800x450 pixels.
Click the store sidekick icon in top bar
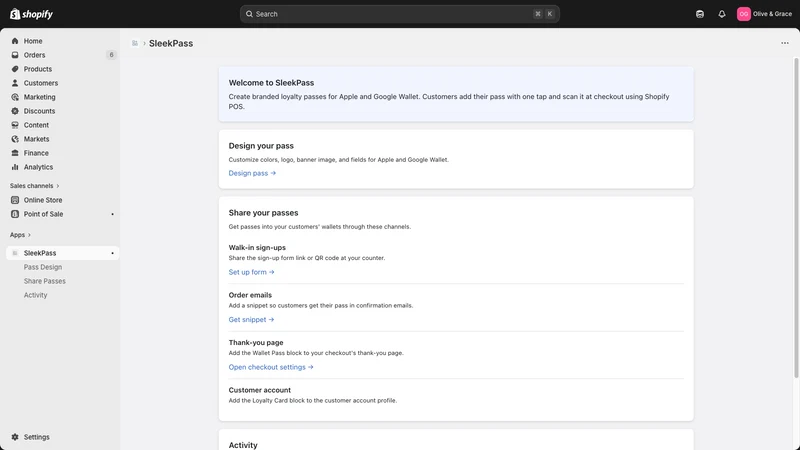pos(699,14)
